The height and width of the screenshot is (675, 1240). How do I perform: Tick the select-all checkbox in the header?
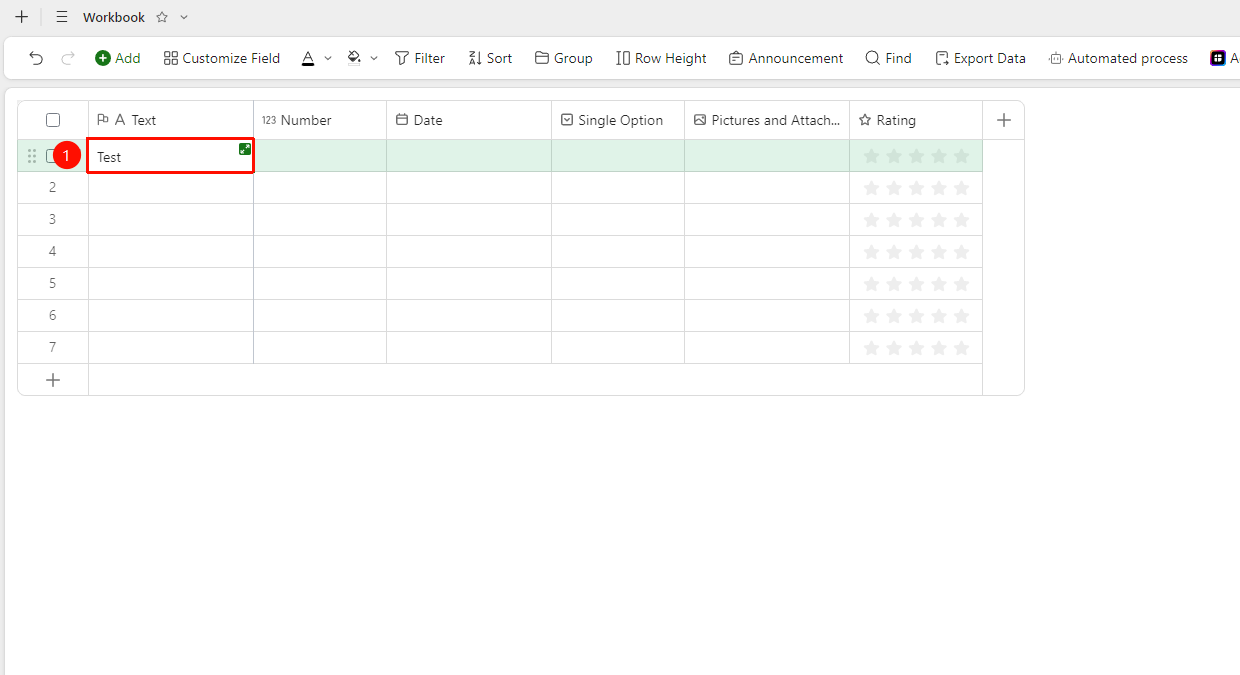pyautogui.click(x=53, y=120)
